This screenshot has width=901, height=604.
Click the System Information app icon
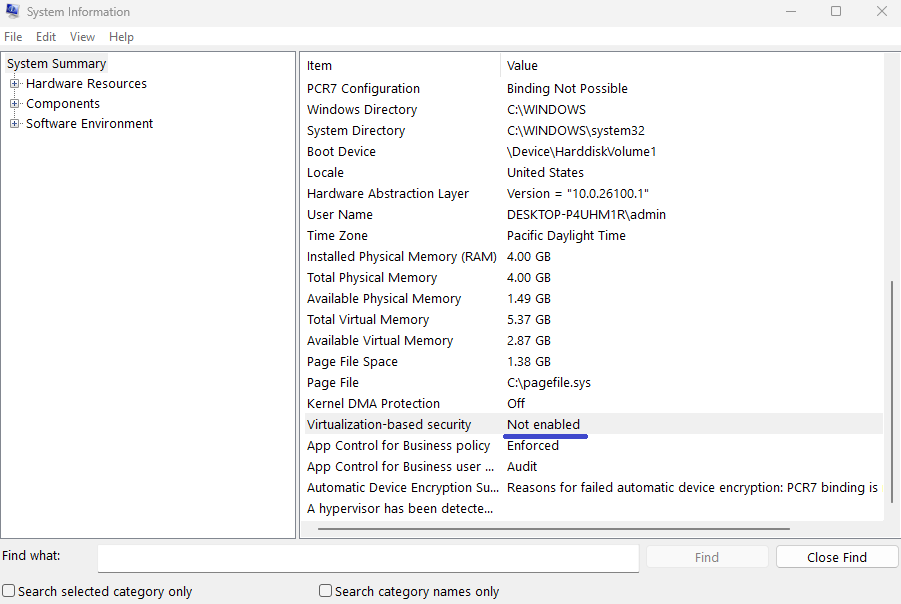12,12
